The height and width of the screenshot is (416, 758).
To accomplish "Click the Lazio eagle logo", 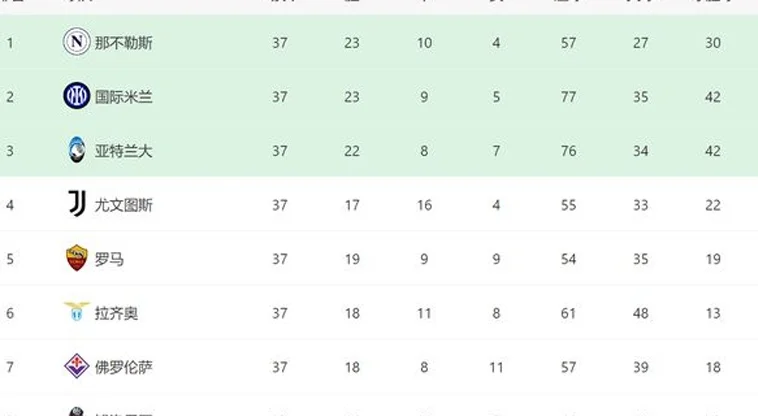I will click(76, 312).
